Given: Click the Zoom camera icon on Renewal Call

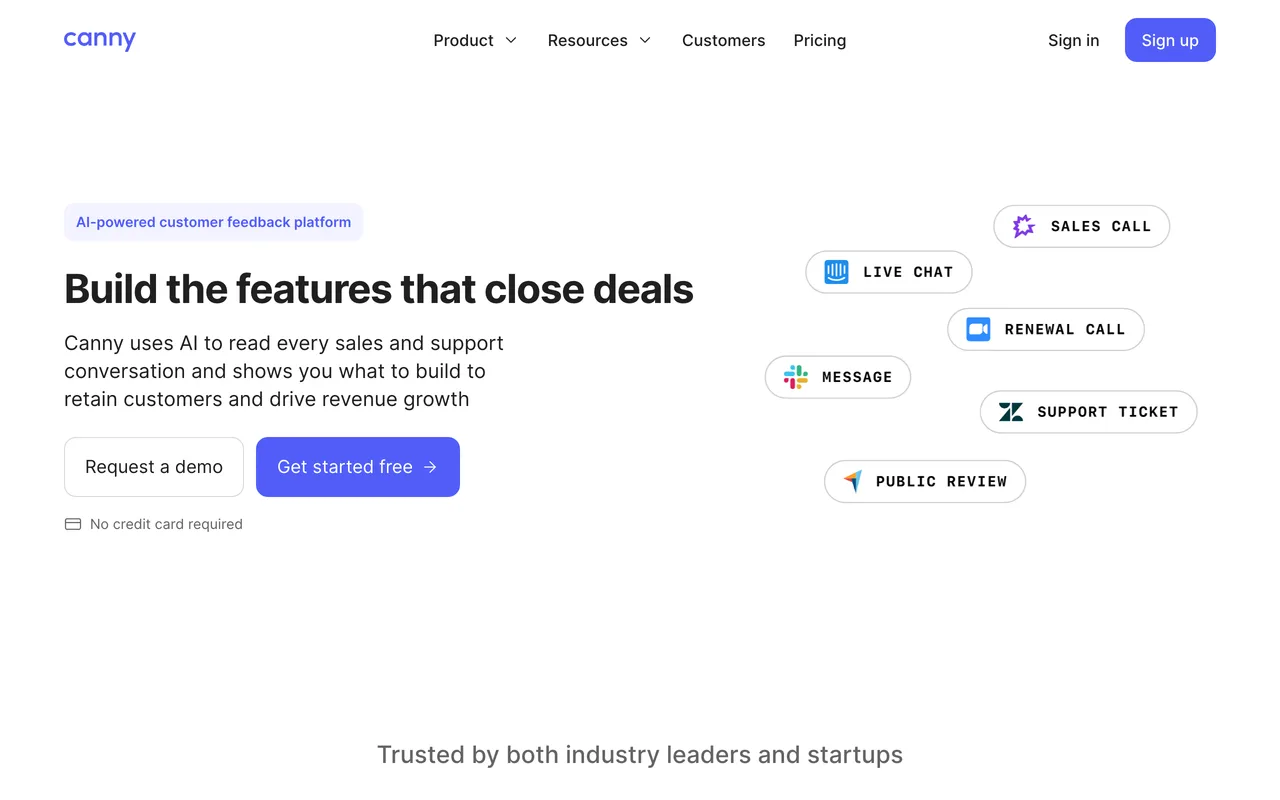Looking at the screenshot, I should coord(979,329).
